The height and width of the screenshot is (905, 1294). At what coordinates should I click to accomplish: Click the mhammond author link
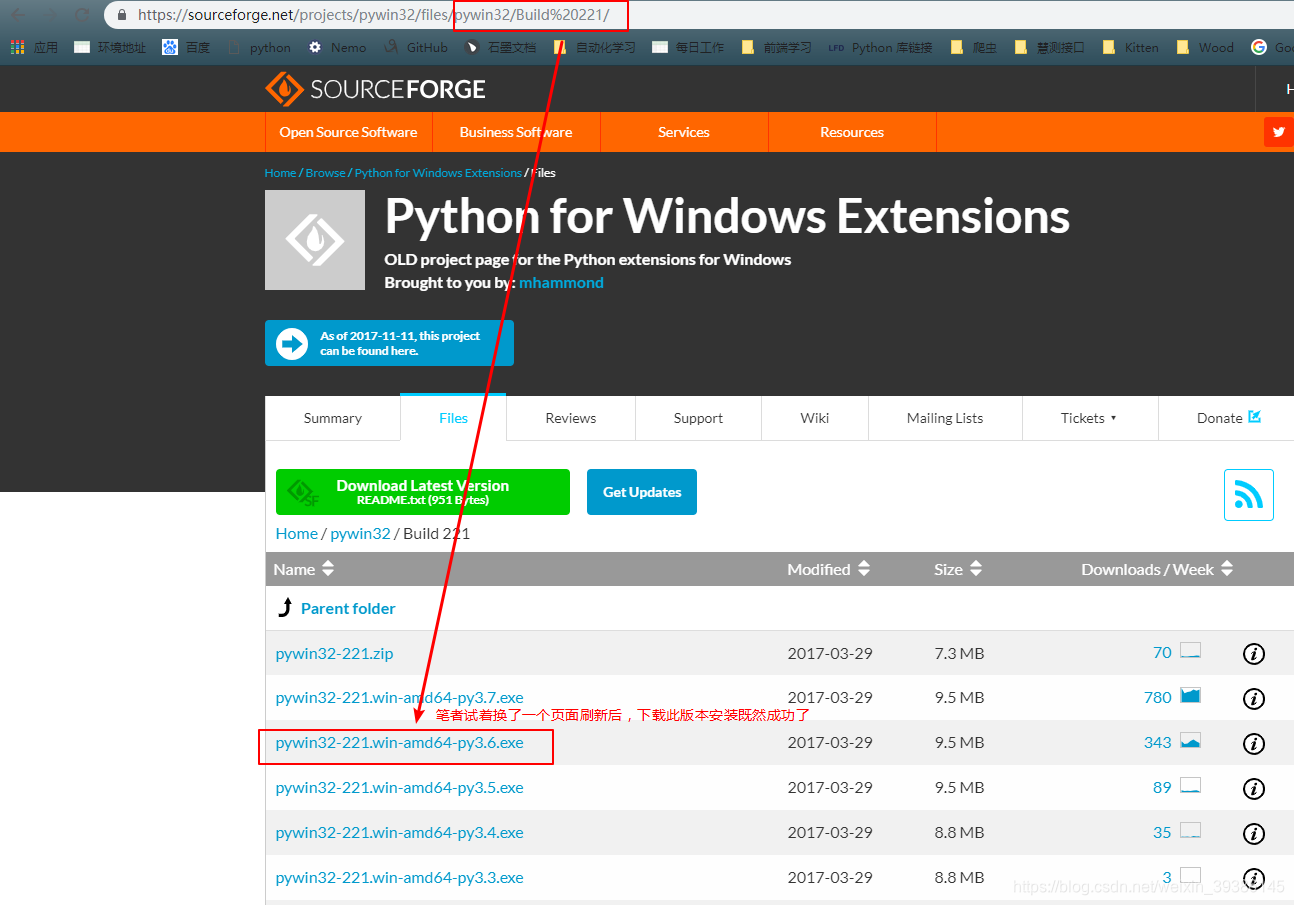click(561, 283)
